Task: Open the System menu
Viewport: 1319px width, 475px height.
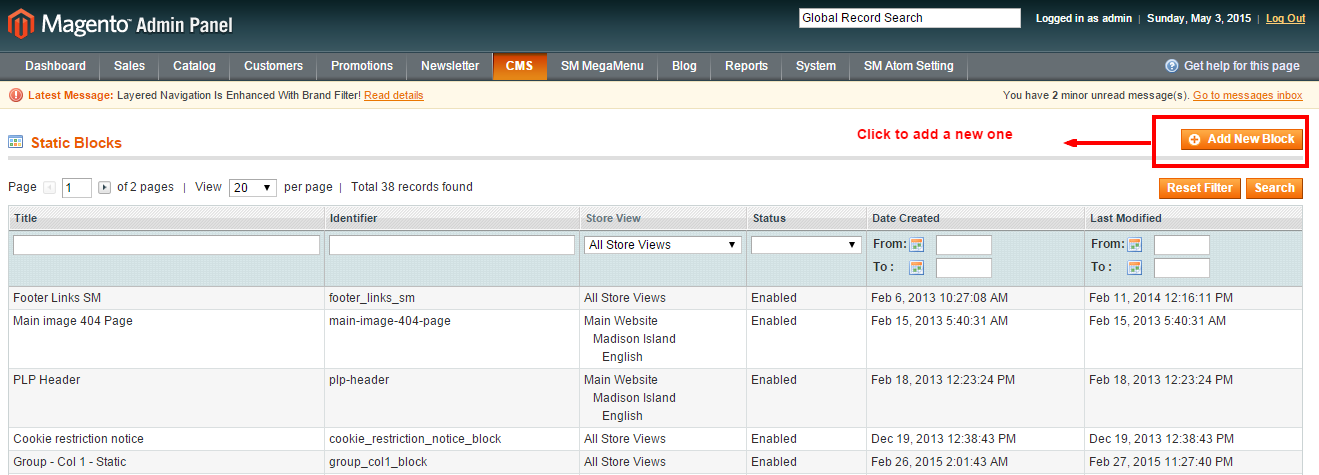Action: [x=816, y=66]
